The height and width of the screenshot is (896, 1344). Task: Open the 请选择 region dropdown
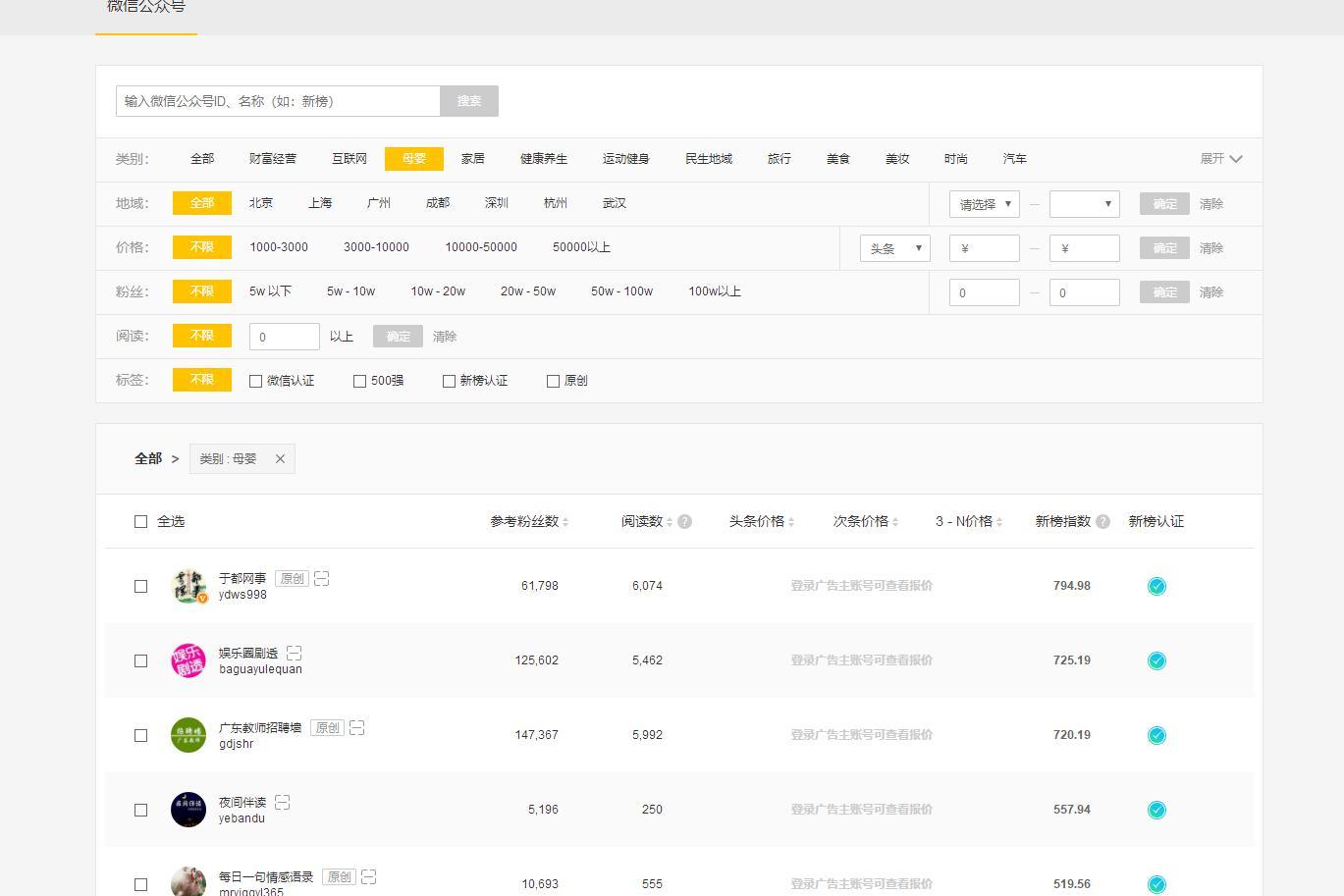(985, 204)
